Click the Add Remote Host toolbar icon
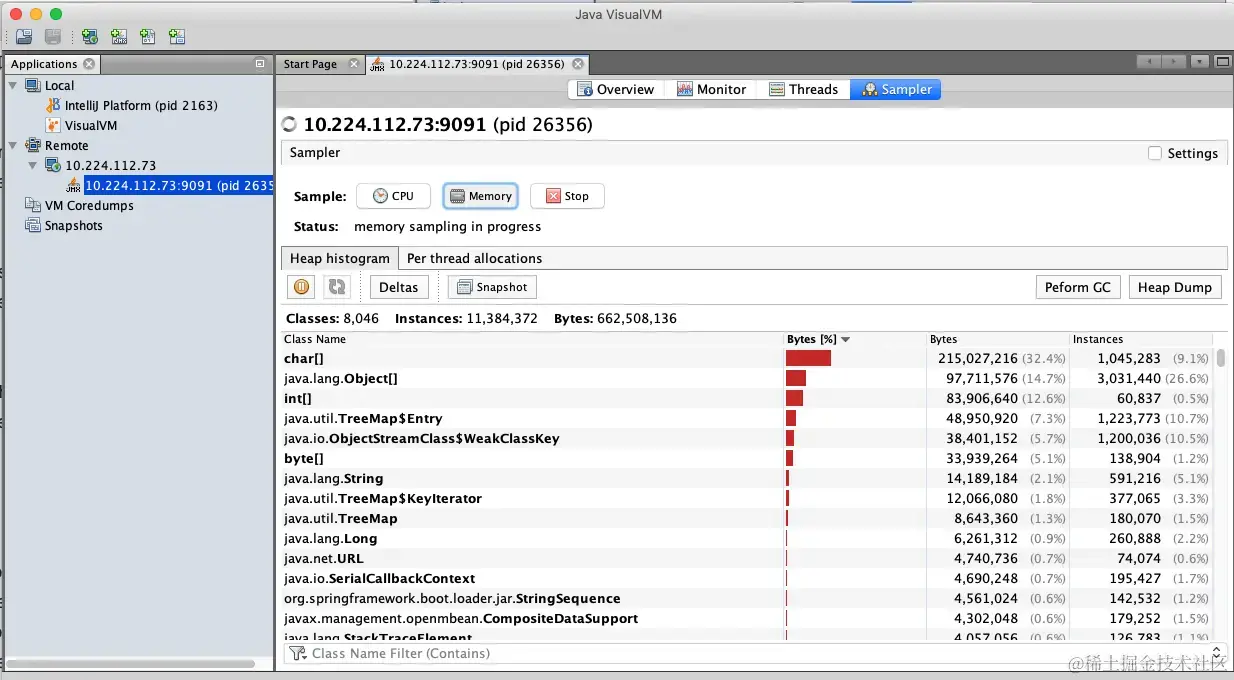The height and width of the screenshot is (680, 1234). pos(90,37)
